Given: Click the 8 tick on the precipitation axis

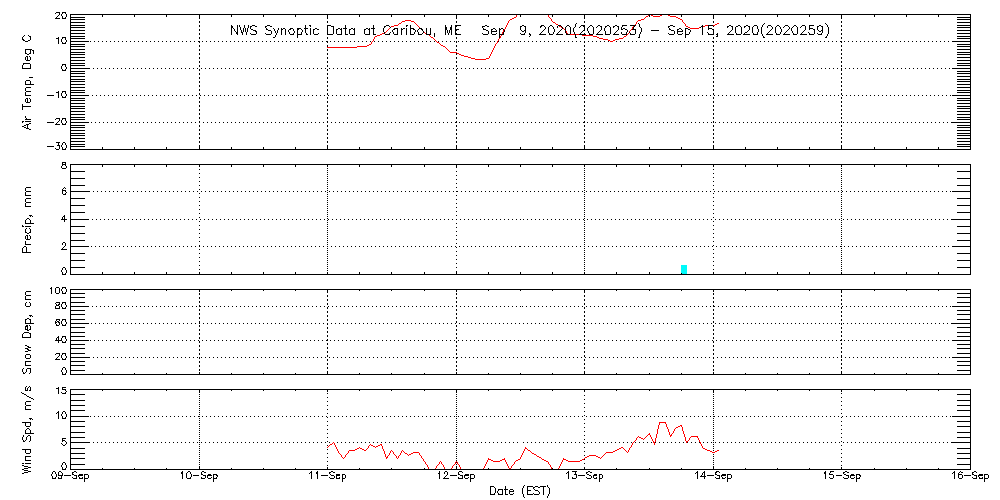Looking at the screenshot, I should pyautogui.click(x=62, y=165).
